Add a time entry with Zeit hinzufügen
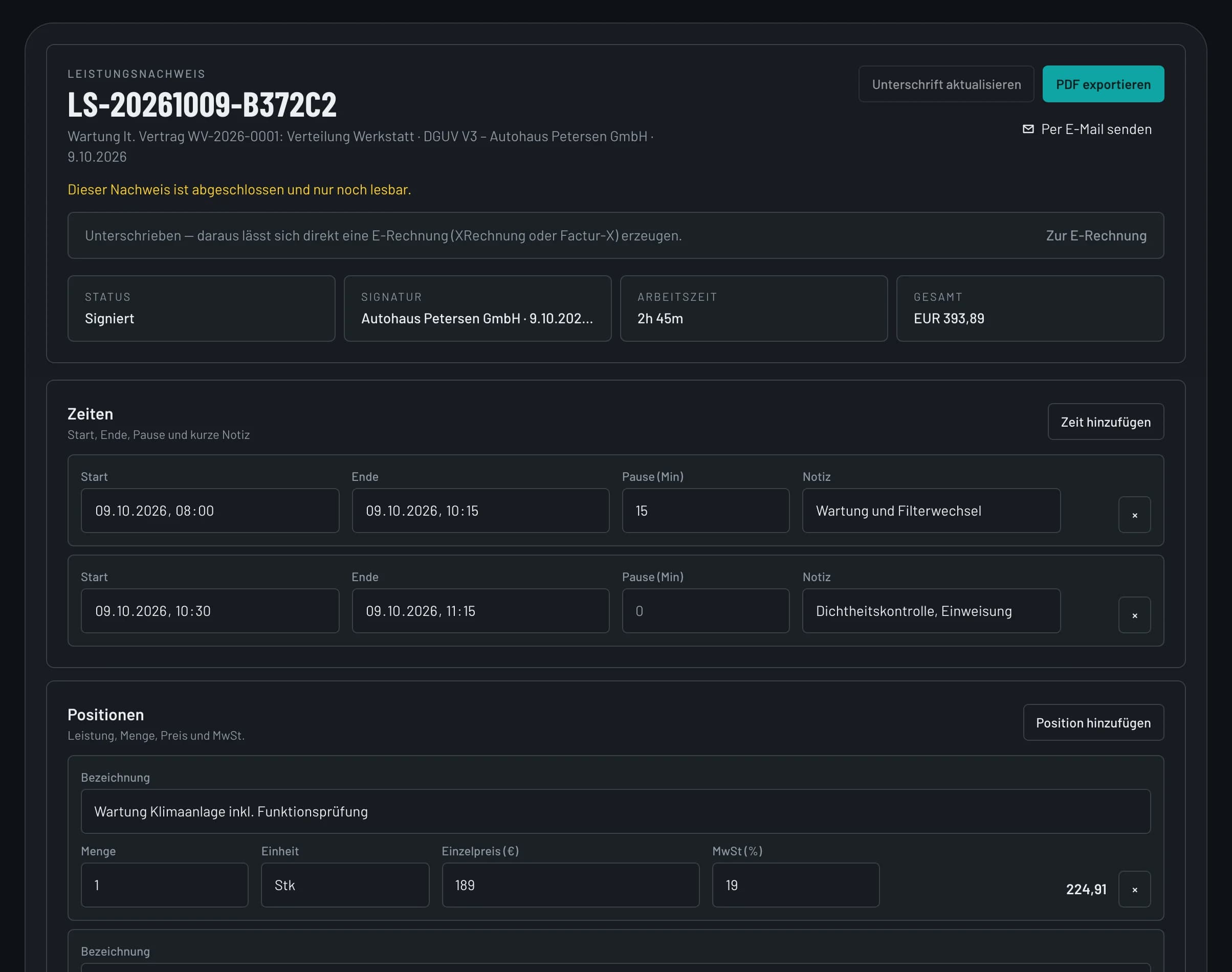Image resolution: width=1232 pixels, height=972 pixels. pos(1105,422)
